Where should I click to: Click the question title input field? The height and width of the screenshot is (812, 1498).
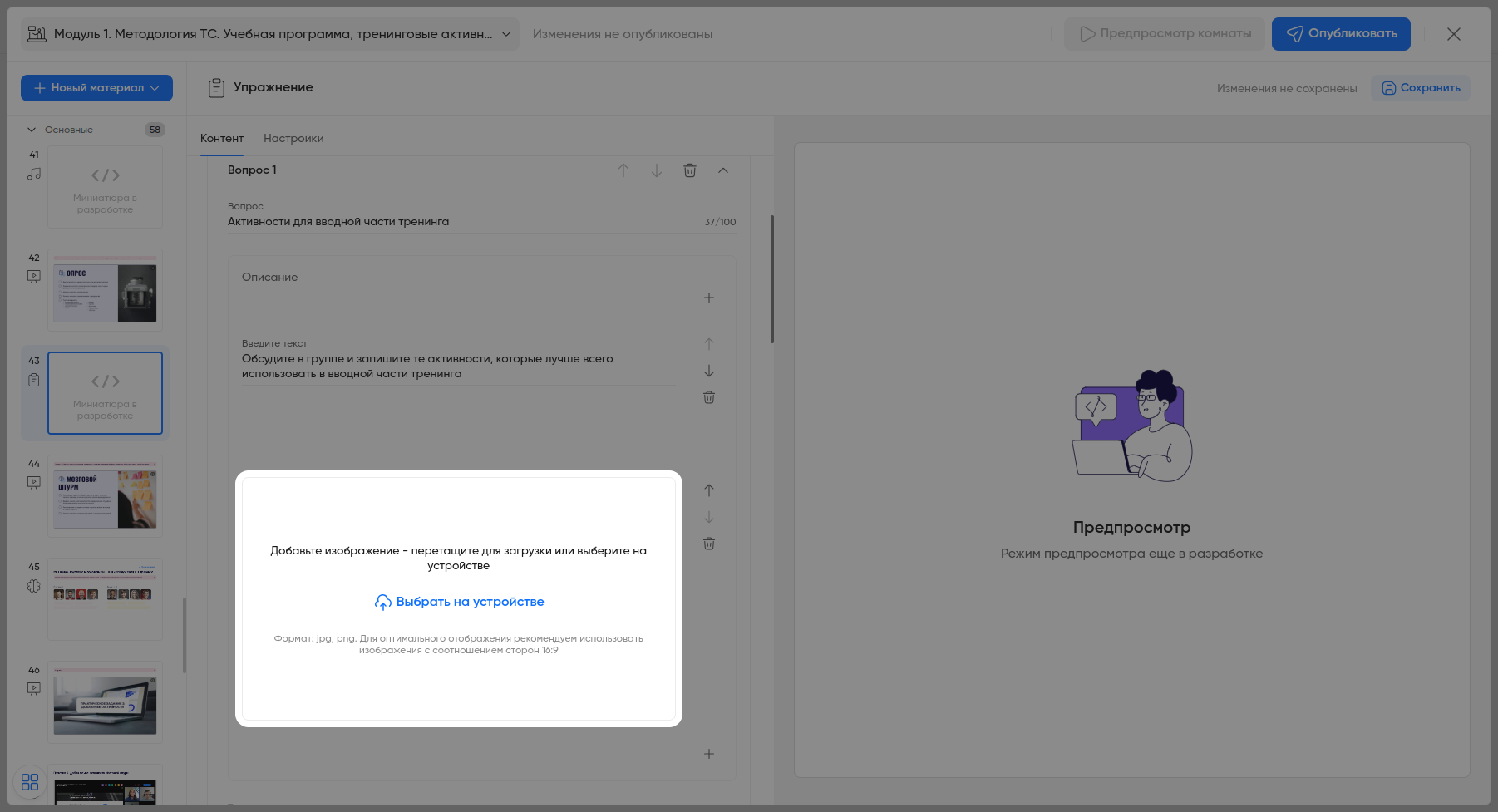click(461, 222)
